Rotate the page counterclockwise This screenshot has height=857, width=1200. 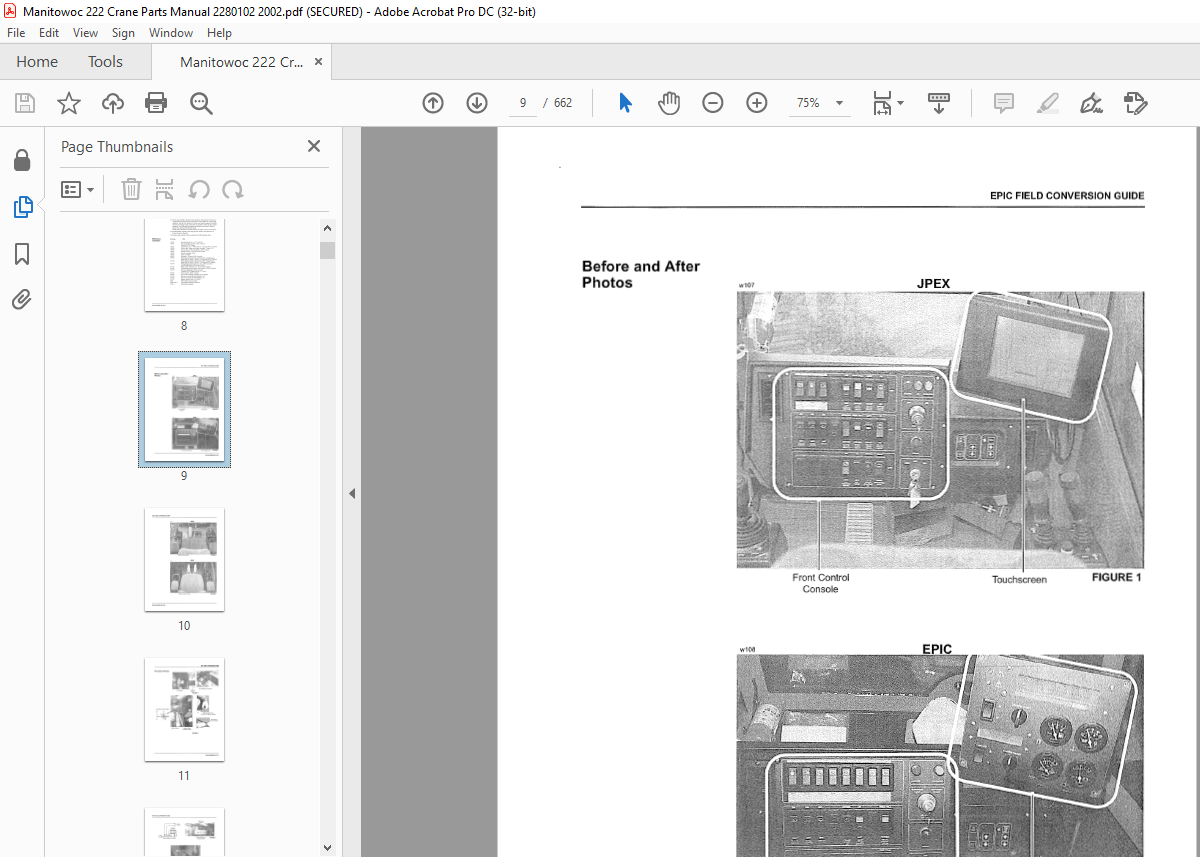[199, 189]
